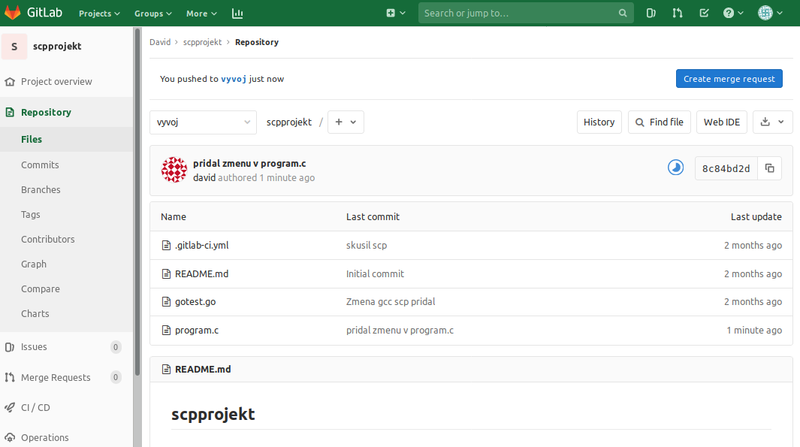Click the Project overview home icon
This screenshot has width=800, height=447.
pos(10,82)
